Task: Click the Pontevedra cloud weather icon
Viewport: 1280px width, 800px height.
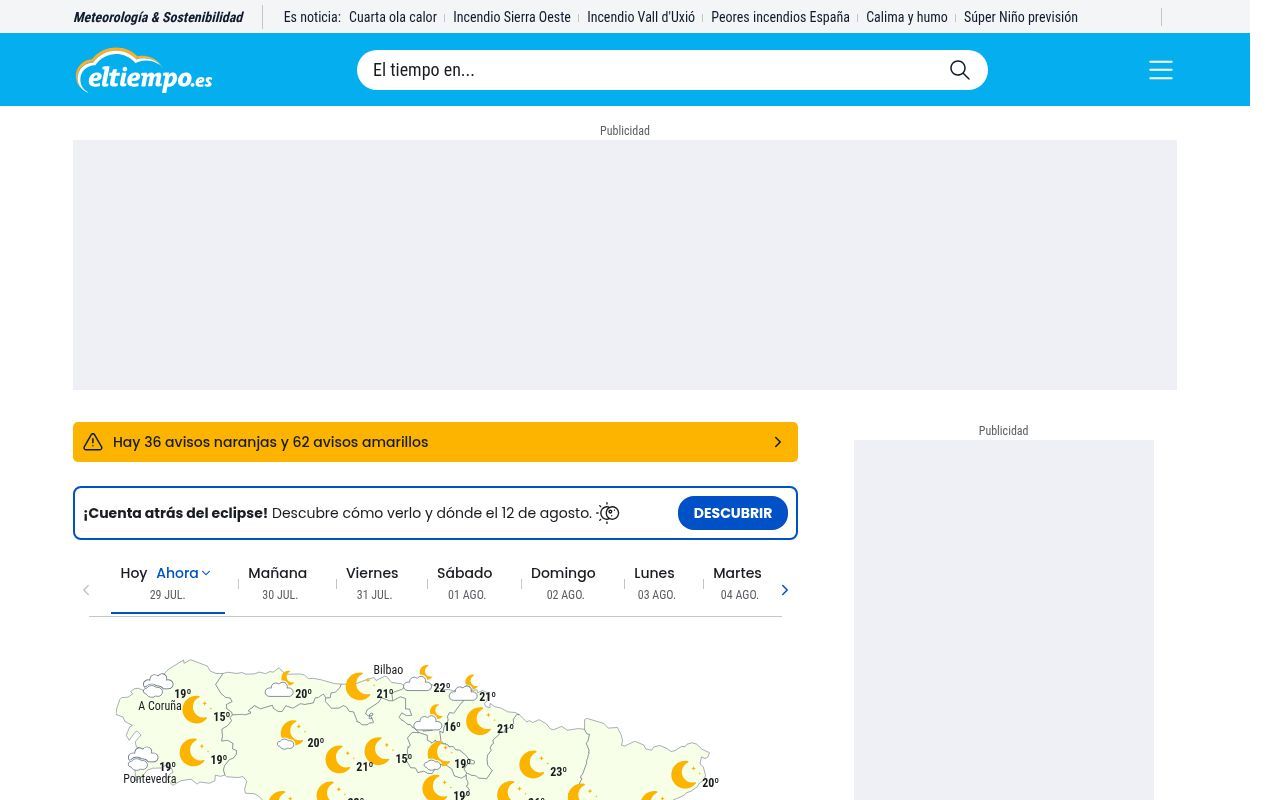Action: (143, 758)
